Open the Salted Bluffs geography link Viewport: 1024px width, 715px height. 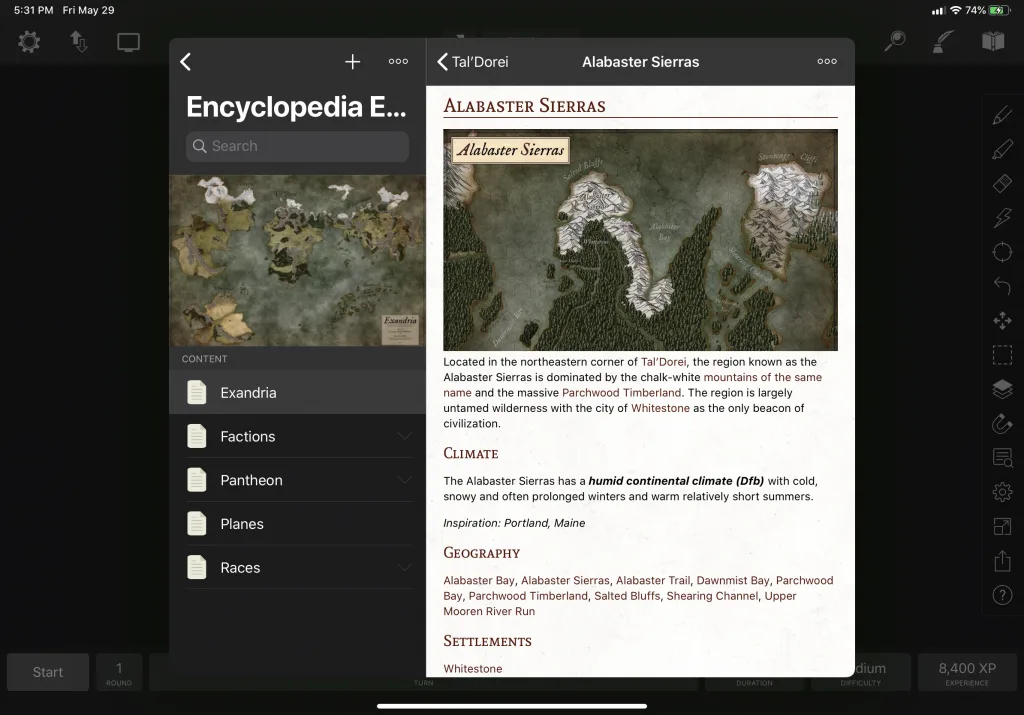click(x=627, y=596)
